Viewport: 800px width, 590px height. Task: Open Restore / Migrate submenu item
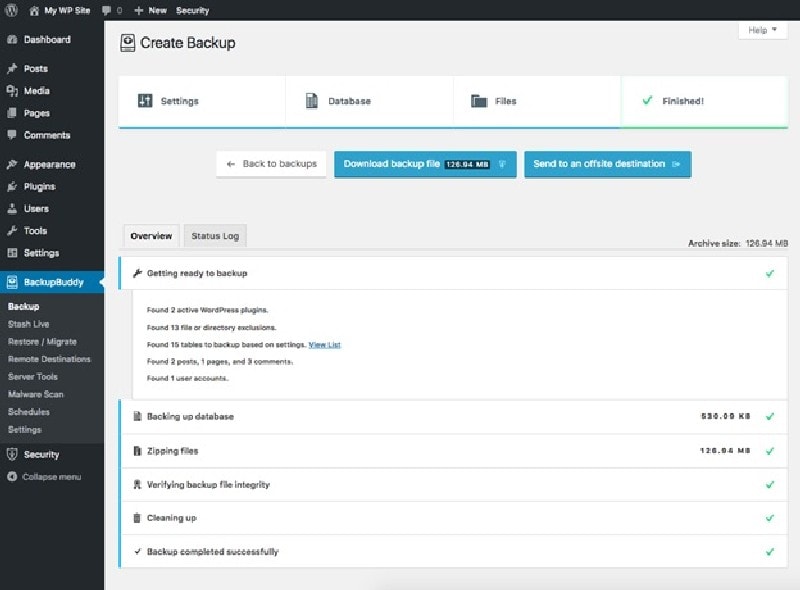click(42, 341)
